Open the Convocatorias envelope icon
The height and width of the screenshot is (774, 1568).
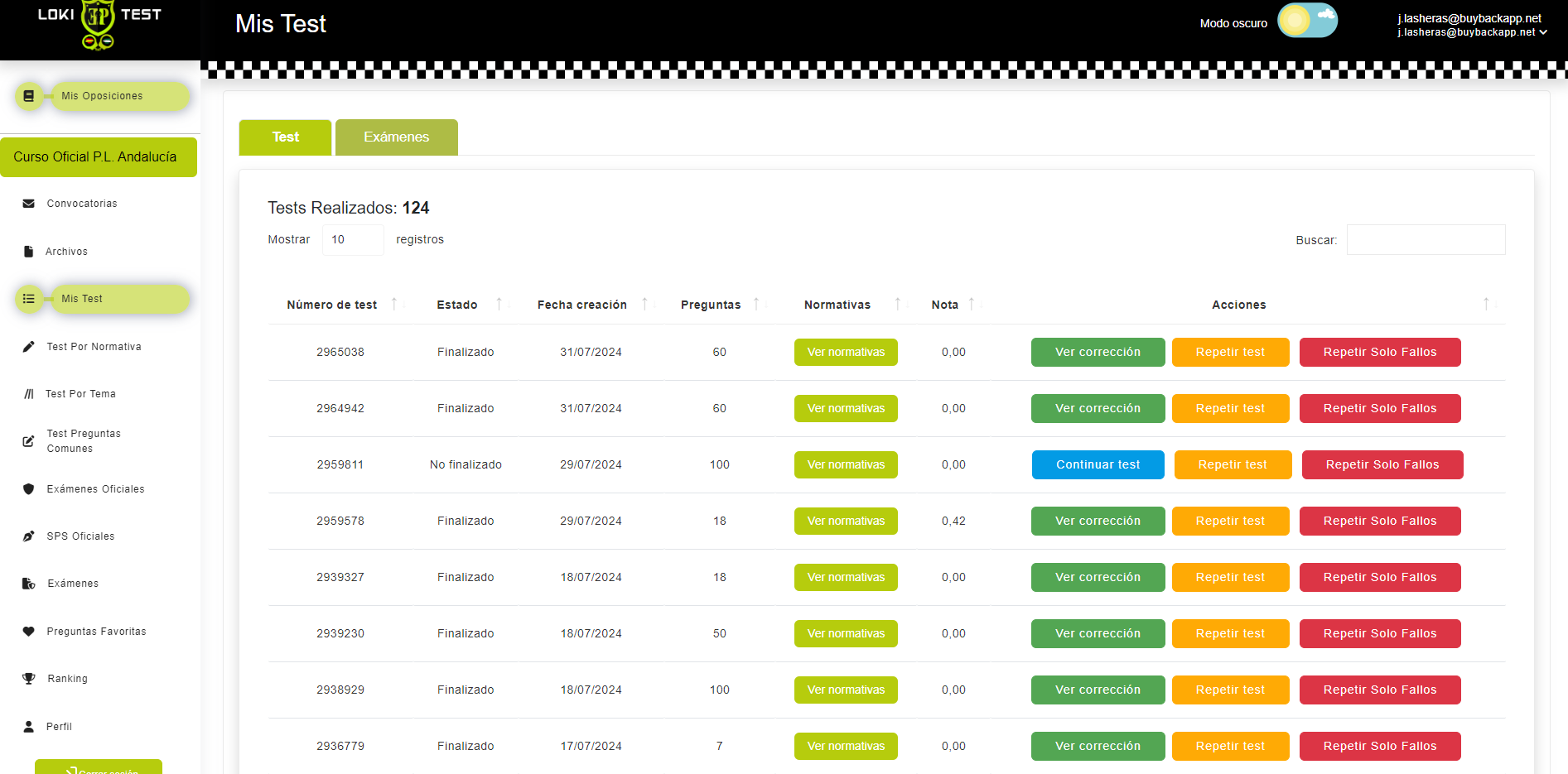click(x=28, y=203)
